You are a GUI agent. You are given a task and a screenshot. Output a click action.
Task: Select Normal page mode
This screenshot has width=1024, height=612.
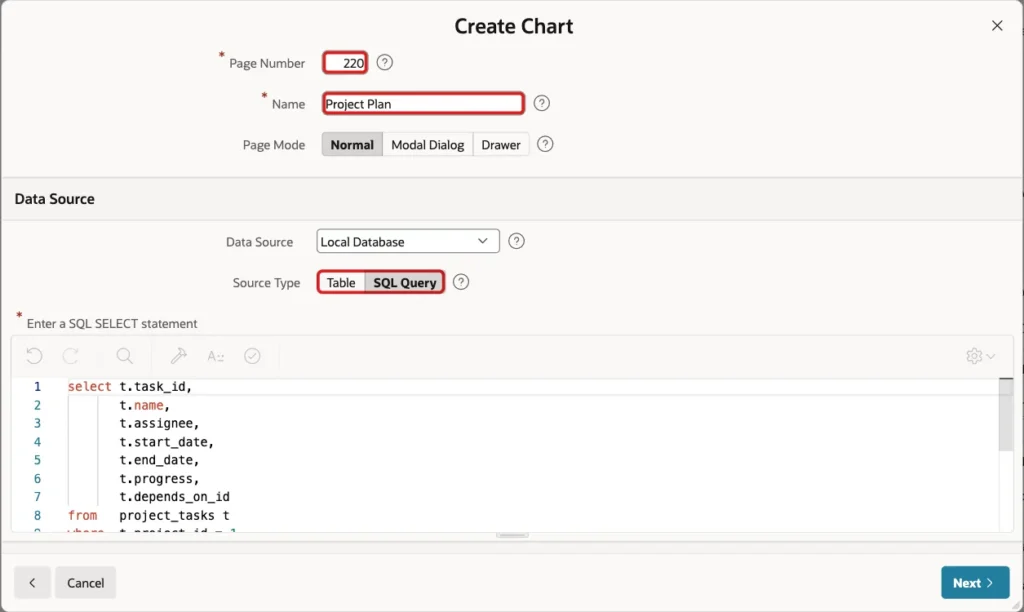tap(352, 144)
